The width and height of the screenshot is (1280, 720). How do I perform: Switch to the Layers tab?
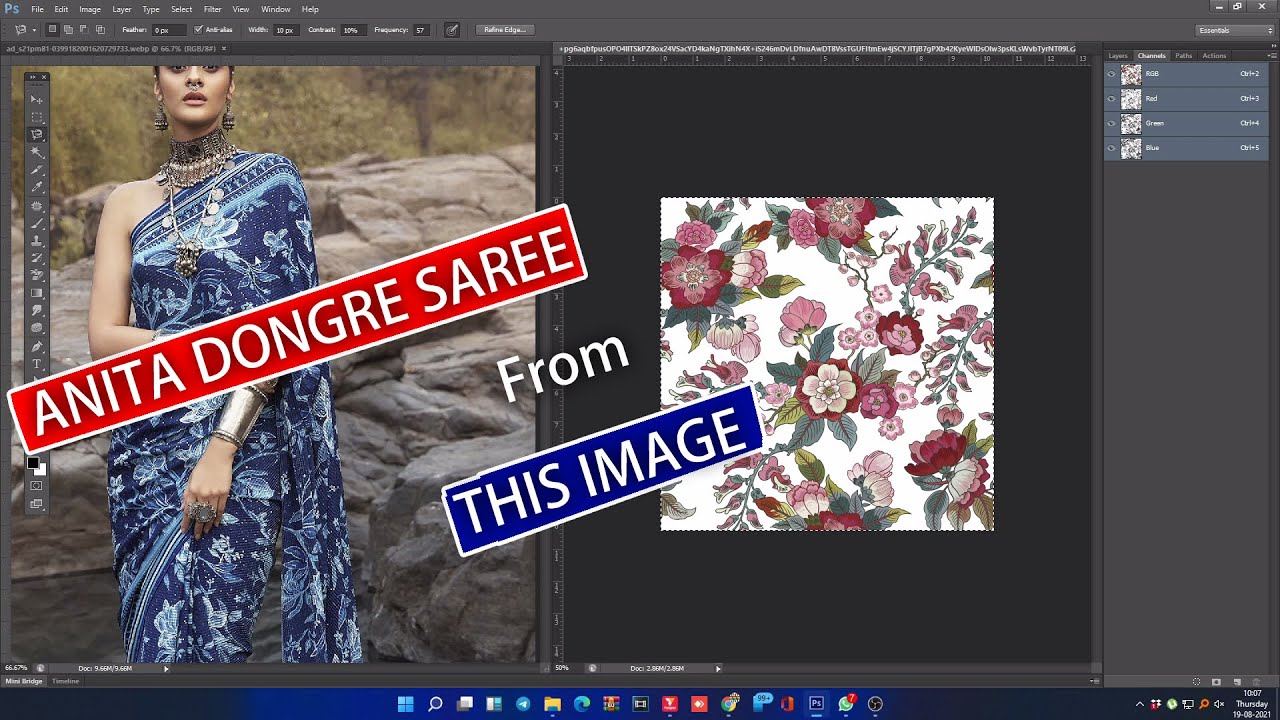(1118, 56)
